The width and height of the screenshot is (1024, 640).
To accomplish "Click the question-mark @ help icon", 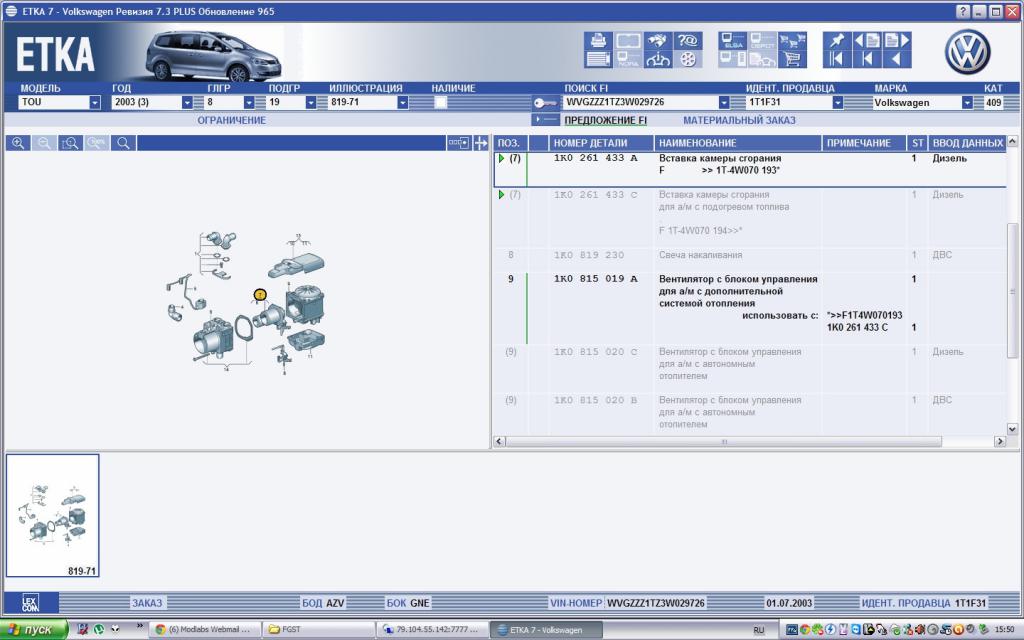I will 687,40.
